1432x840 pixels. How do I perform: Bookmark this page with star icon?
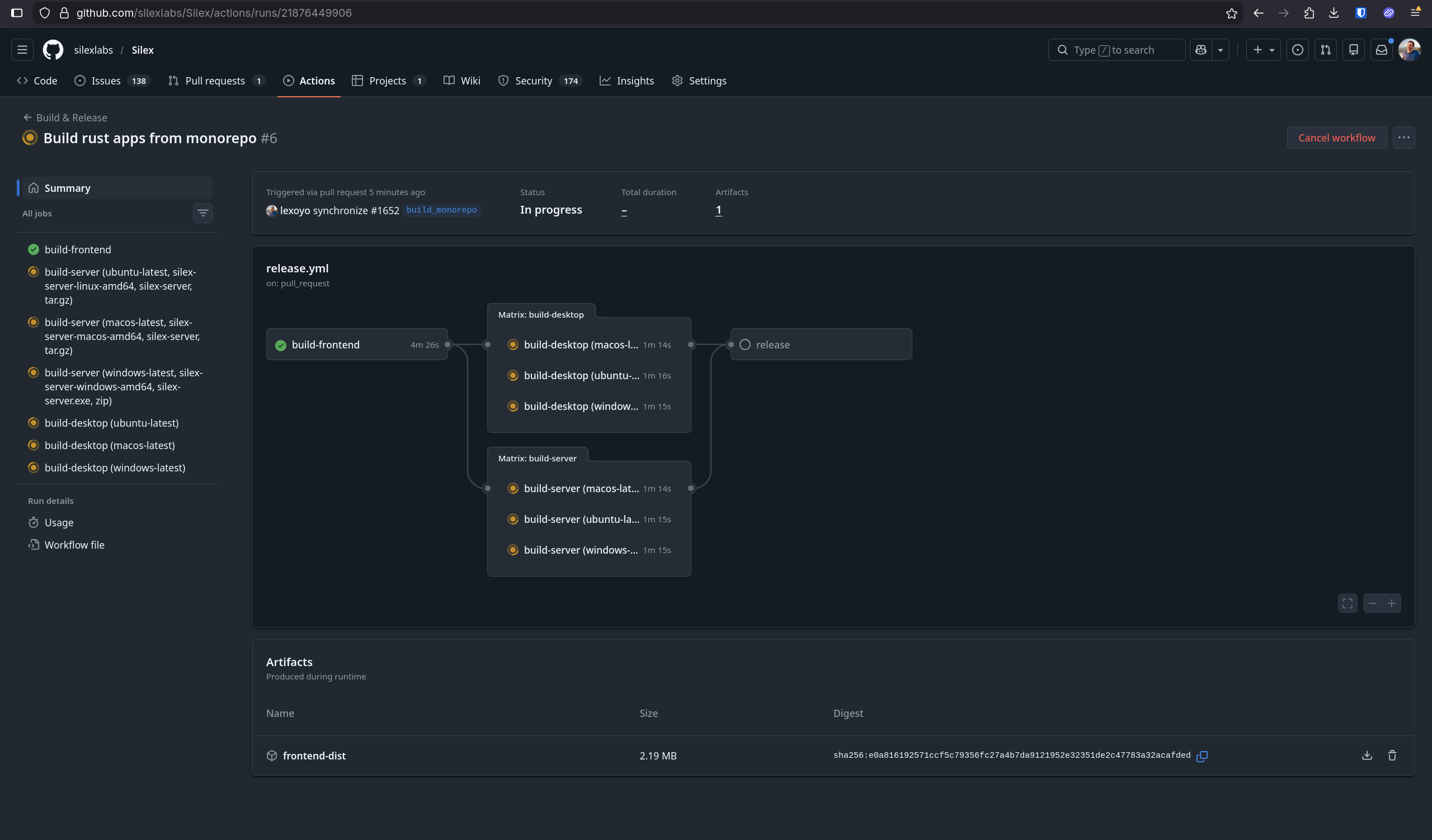pos(1231,13)
